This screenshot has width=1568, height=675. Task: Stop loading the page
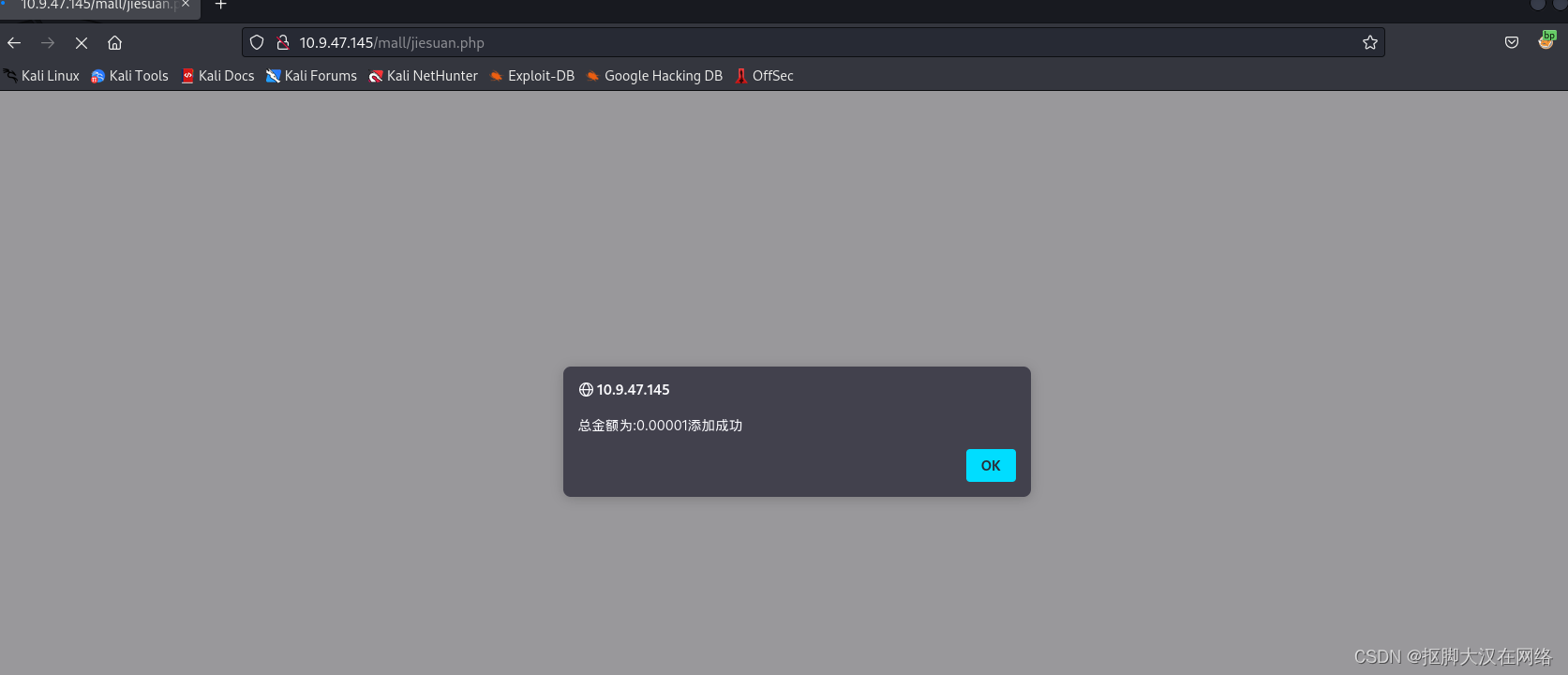(82, 43)
